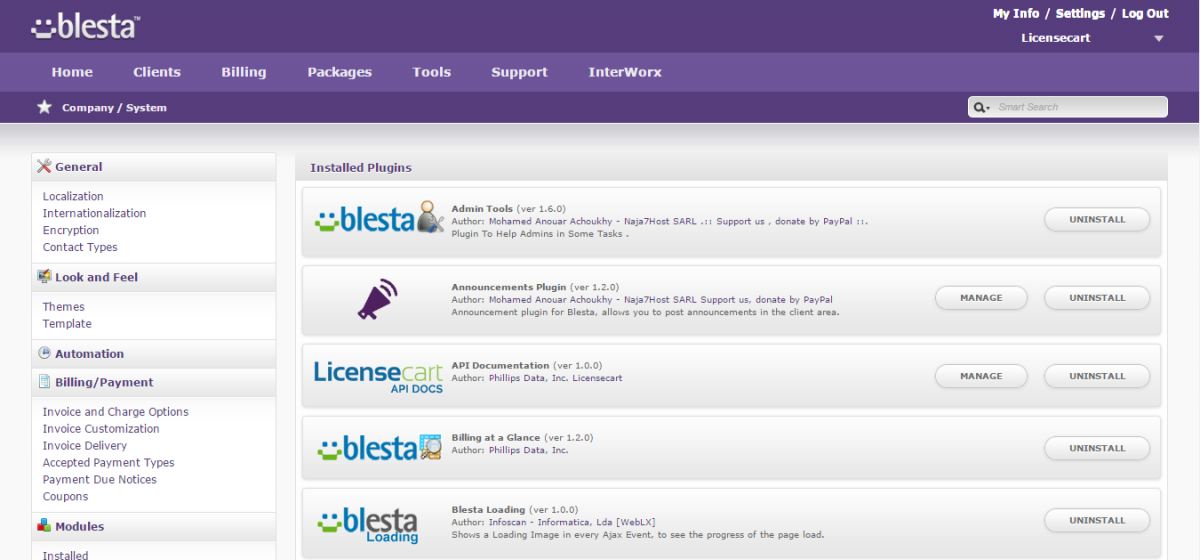Open Localization settings

pyautogui.click(x=73, y=196)
